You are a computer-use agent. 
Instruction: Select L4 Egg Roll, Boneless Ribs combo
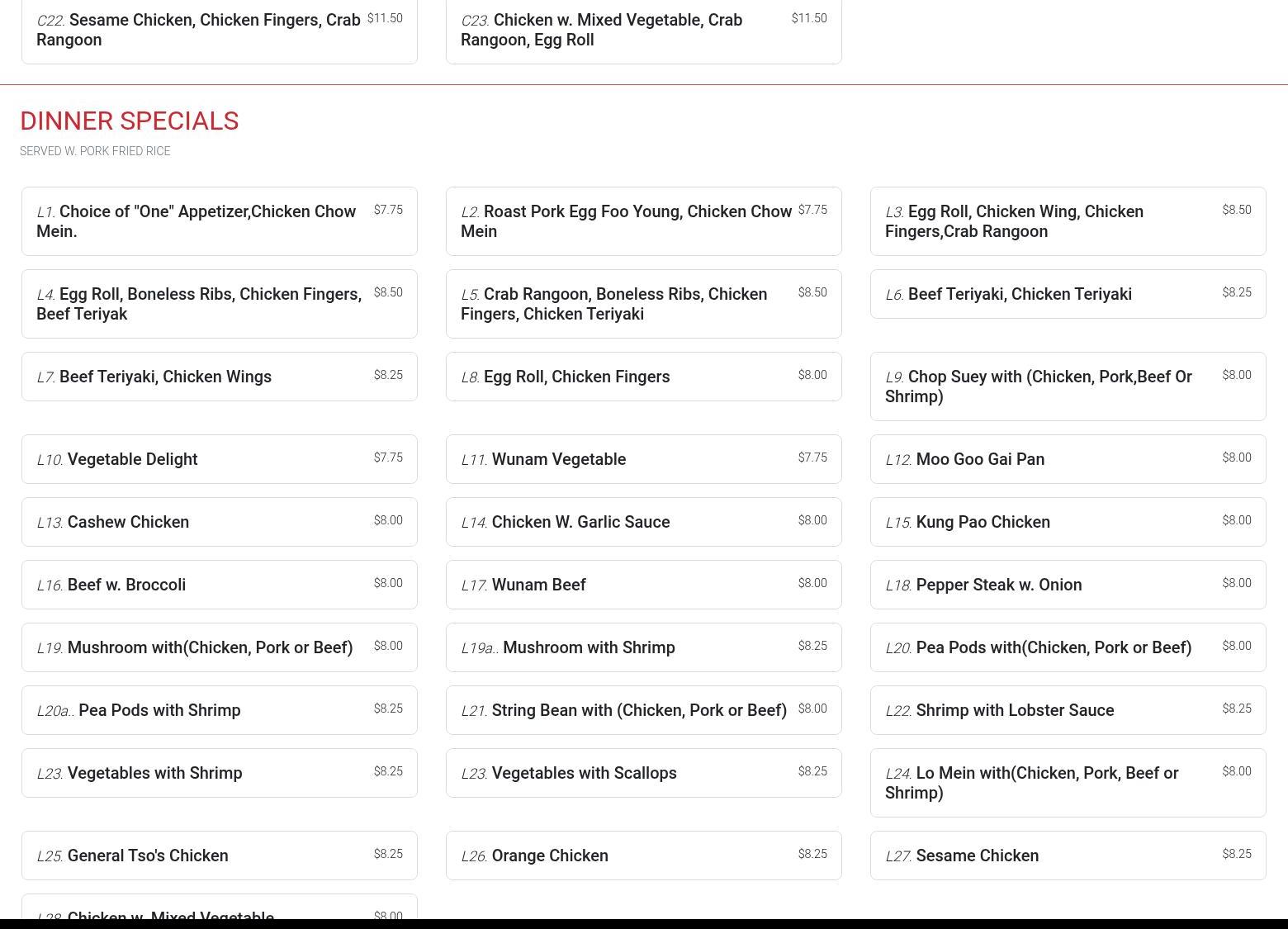220,304
